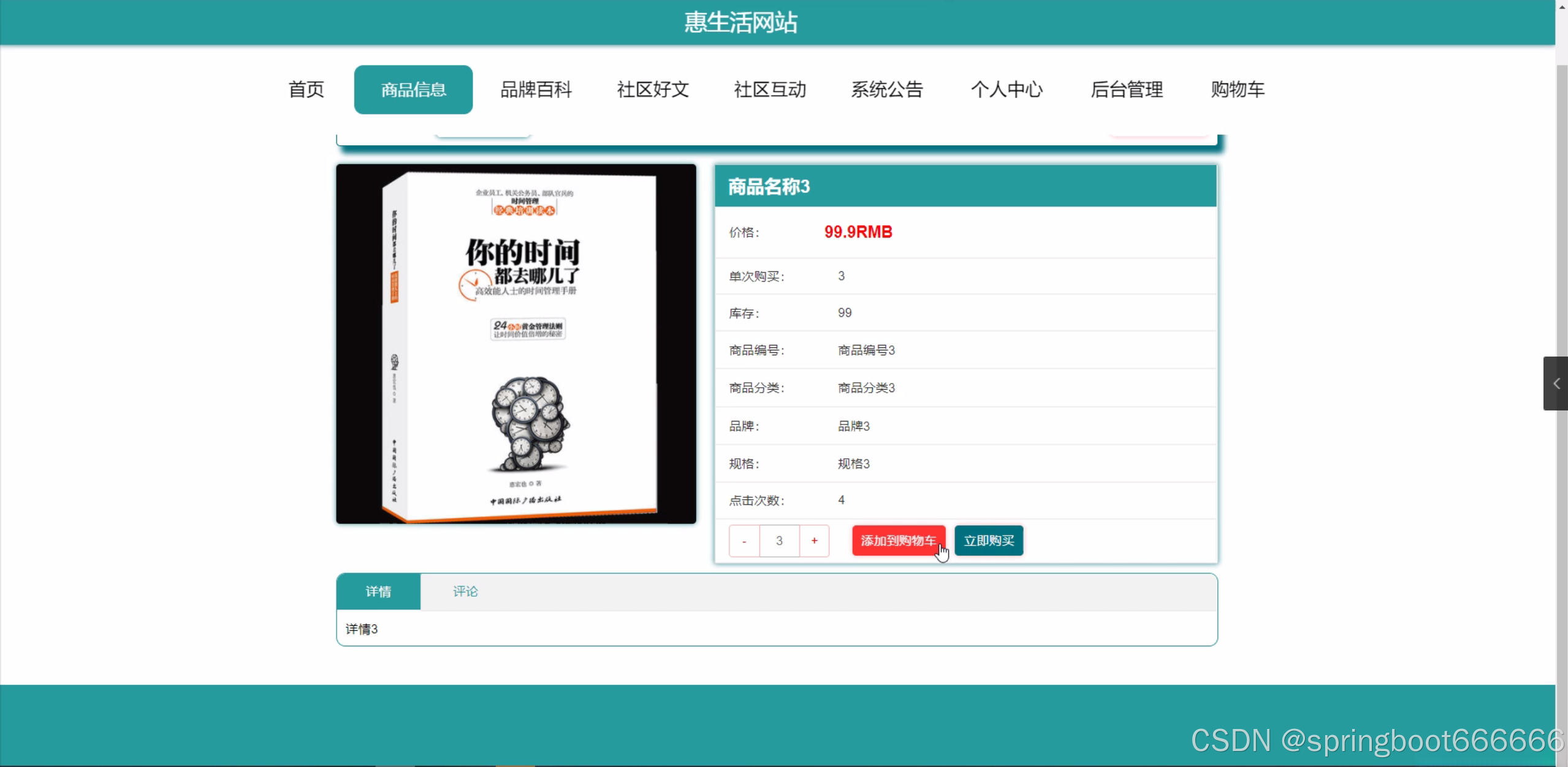Navigate to 社区互动
The width and height of the screenshot is (1568, 767).
click(770, 90)
